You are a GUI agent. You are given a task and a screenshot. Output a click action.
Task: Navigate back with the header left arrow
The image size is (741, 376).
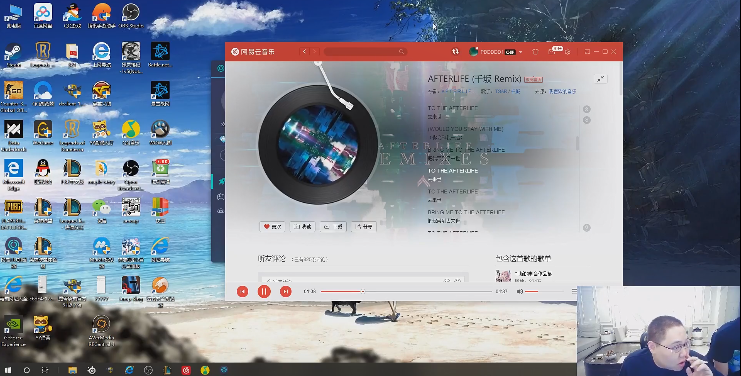304,51
